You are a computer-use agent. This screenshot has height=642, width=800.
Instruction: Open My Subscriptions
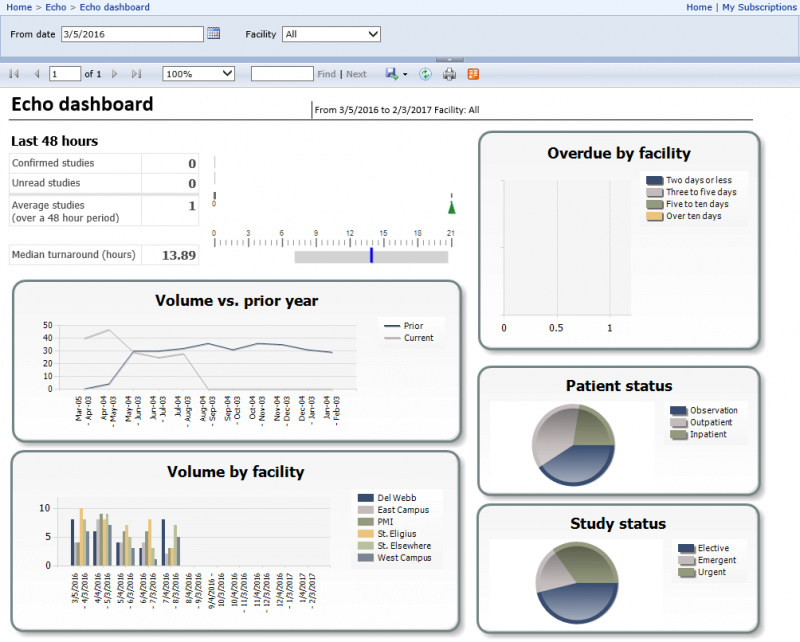[760, 7]
